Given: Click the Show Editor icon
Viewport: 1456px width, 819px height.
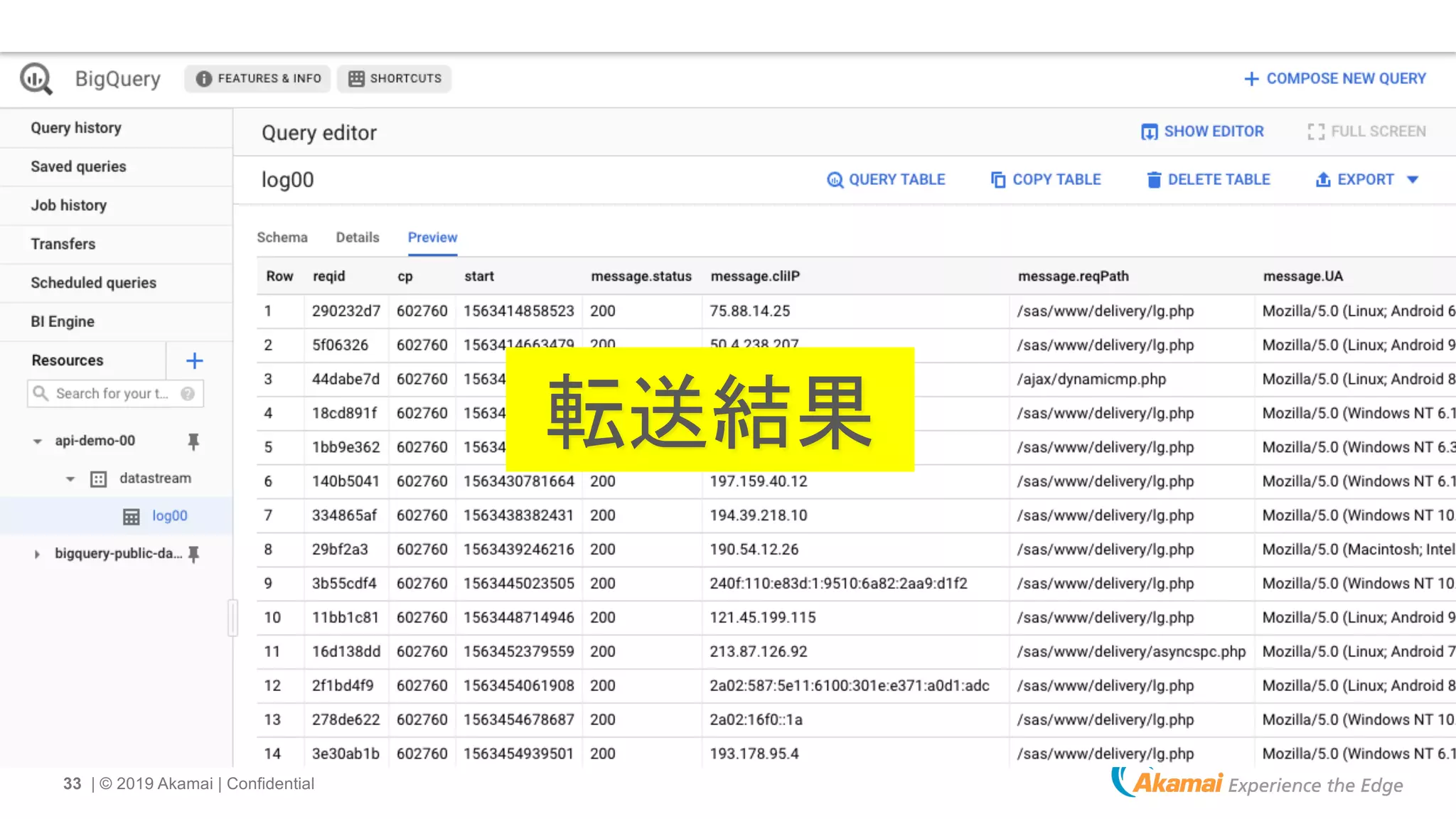Looking at the screenshot, I should [x=1149, y=132].
